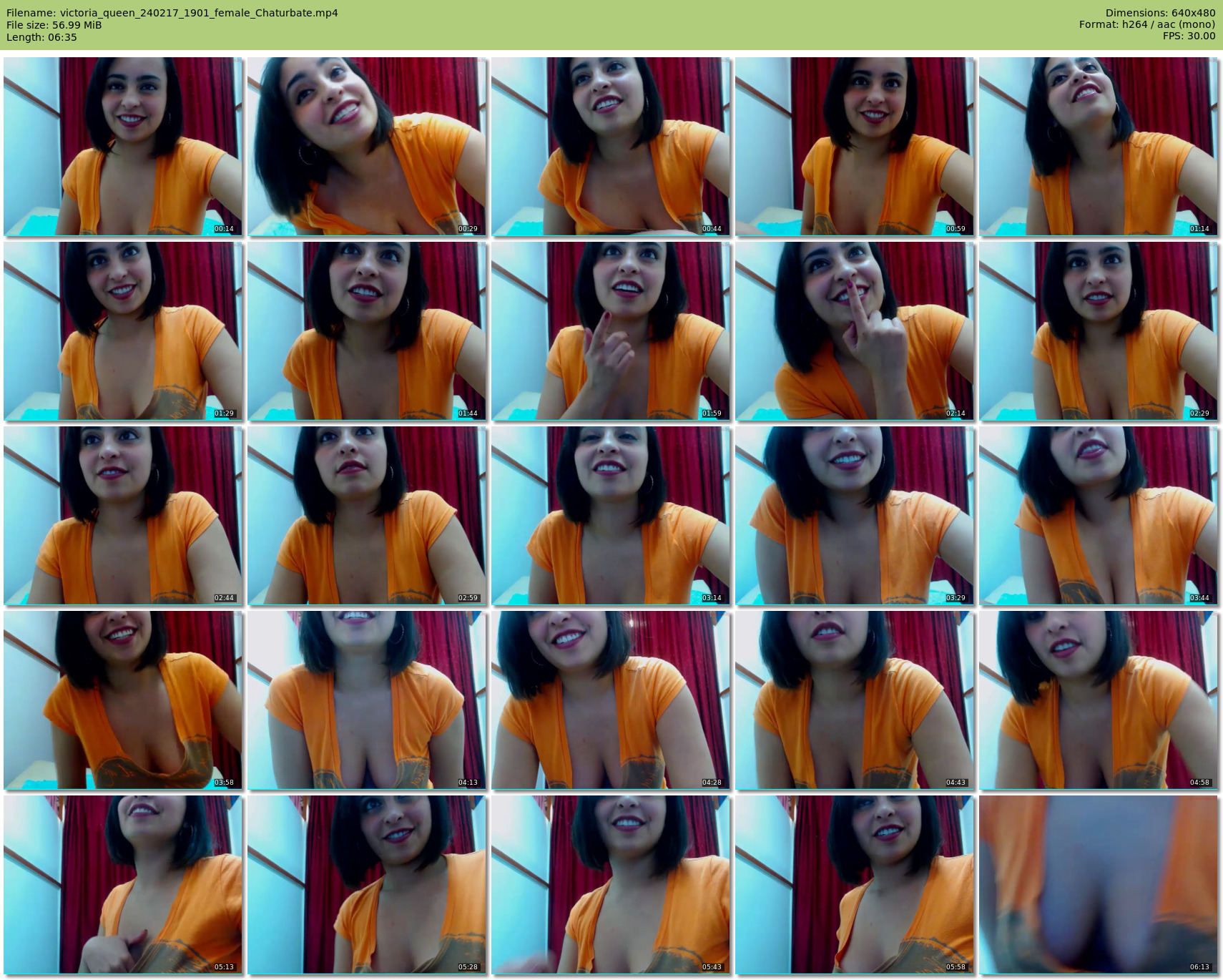Select the thumbnail at 02:14
Viewport: 1223px width, 980px height.
point(854,331)
